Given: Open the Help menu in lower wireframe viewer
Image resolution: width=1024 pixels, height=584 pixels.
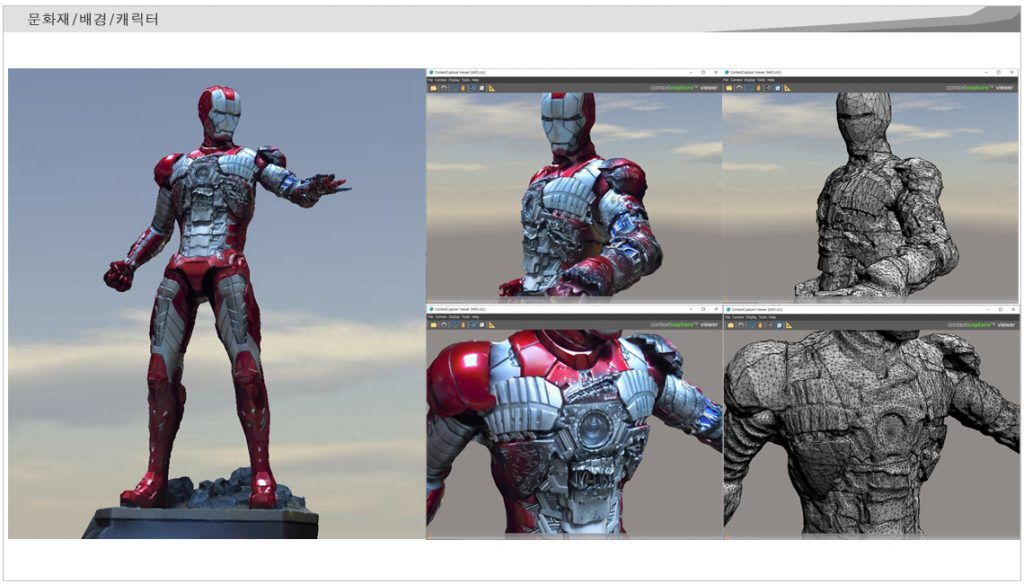Looking at the screenshot, I should tap(773, 317).
